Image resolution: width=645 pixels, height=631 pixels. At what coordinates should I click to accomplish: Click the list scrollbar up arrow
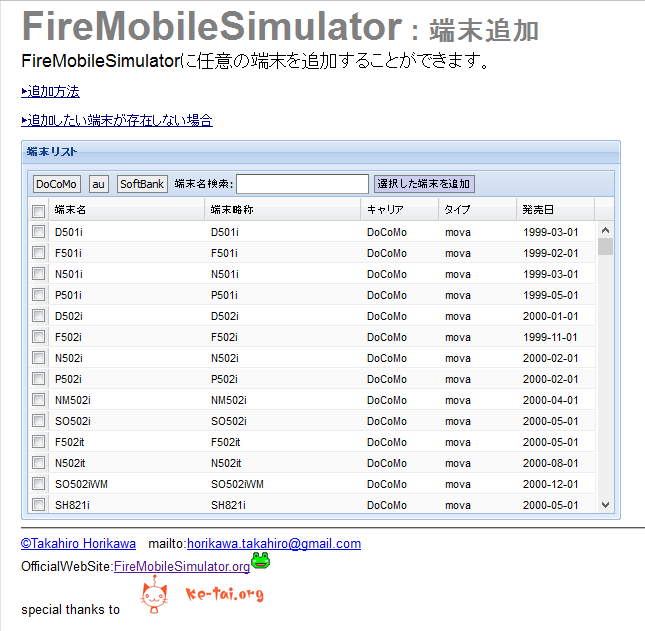tap(605, 230)
